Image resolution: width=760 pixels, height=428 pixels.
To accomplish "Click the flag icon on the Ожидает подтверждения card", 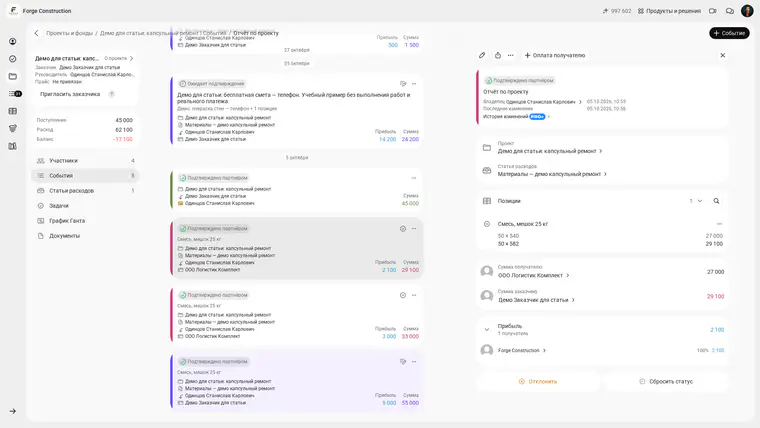I will tap(403, 84).
